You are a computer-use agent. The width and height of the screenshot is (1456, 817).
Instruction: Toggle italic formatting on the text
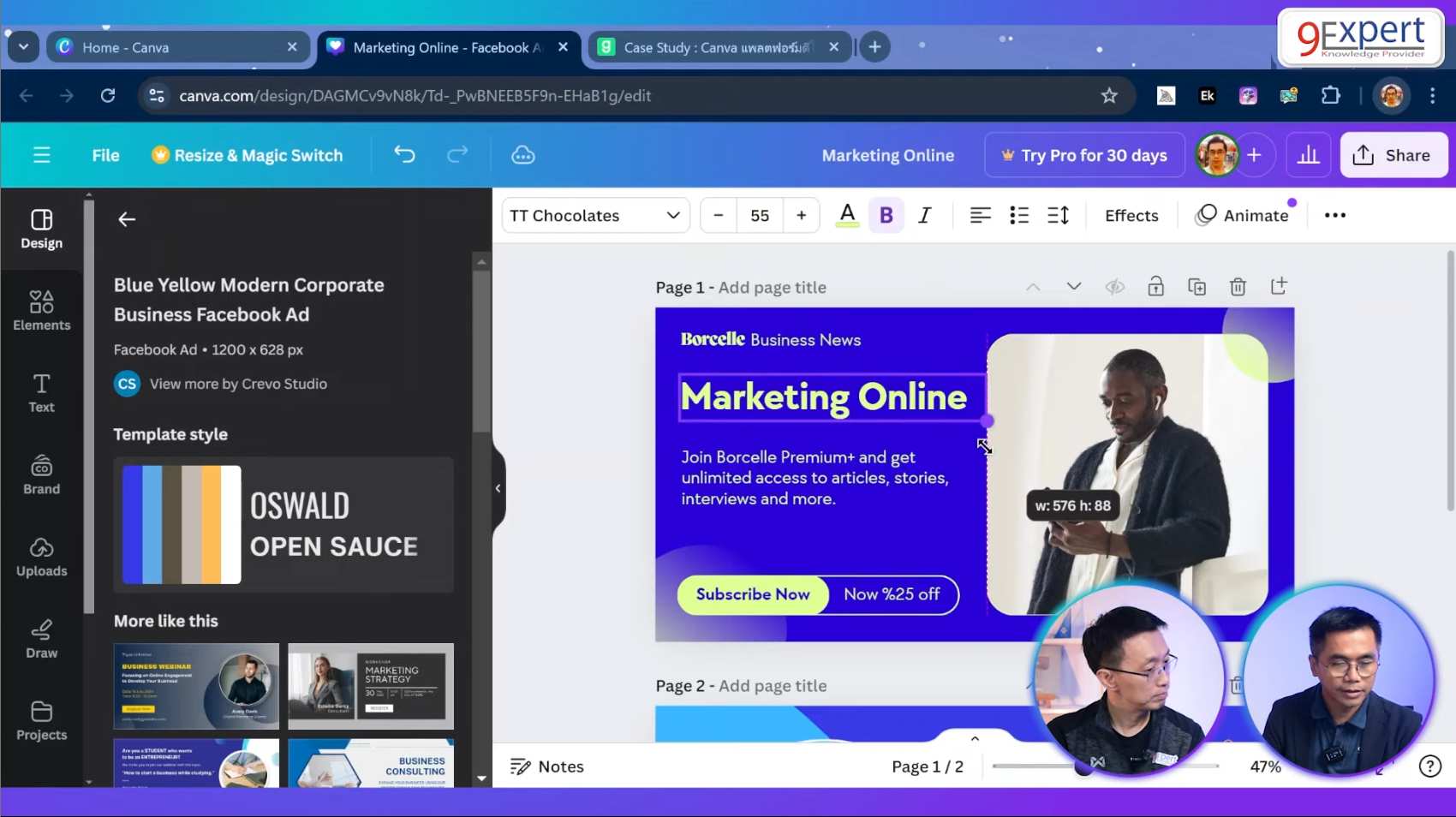click(x=925, y=215)
